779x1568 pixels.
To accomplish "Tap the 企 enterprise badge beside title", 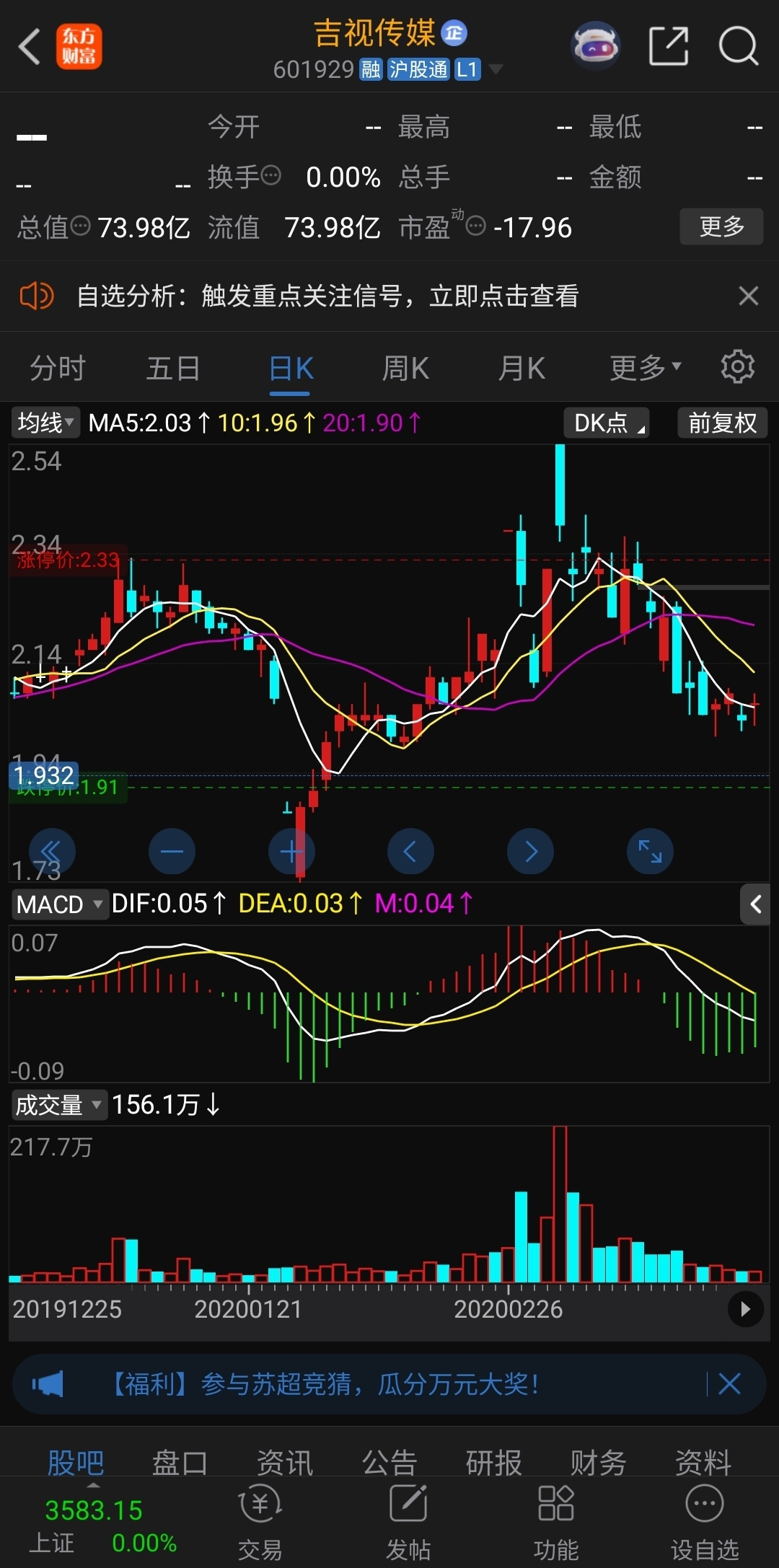I will 454,32.
